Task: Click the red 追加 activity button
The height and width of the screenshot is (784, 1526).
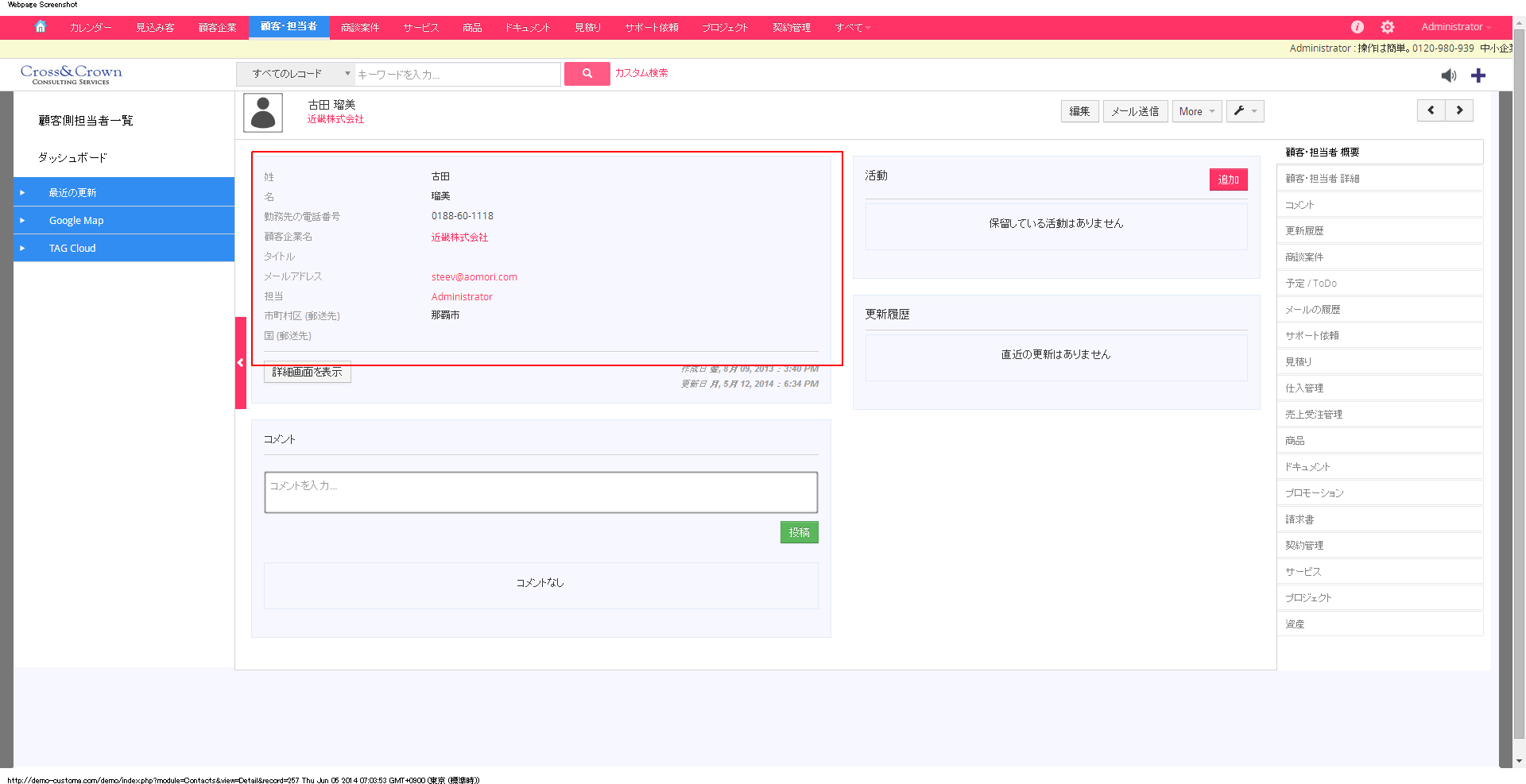Action: pyautogui.click(x=1228, y=180)
